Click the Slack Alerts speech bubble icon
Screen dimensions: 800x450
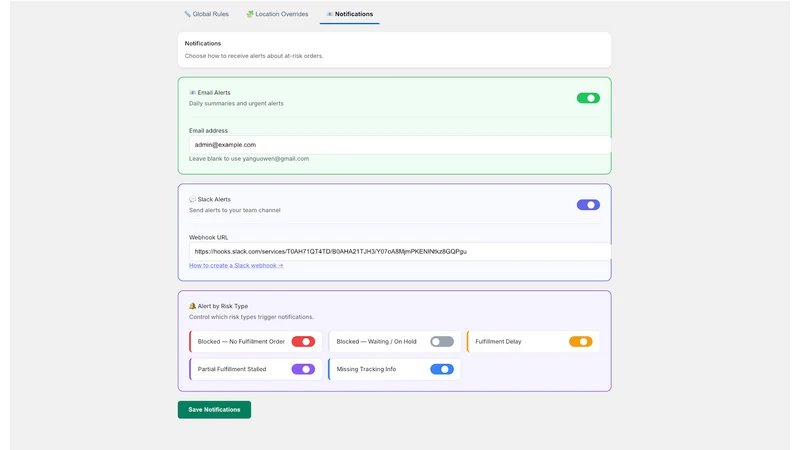click(192, 199)
